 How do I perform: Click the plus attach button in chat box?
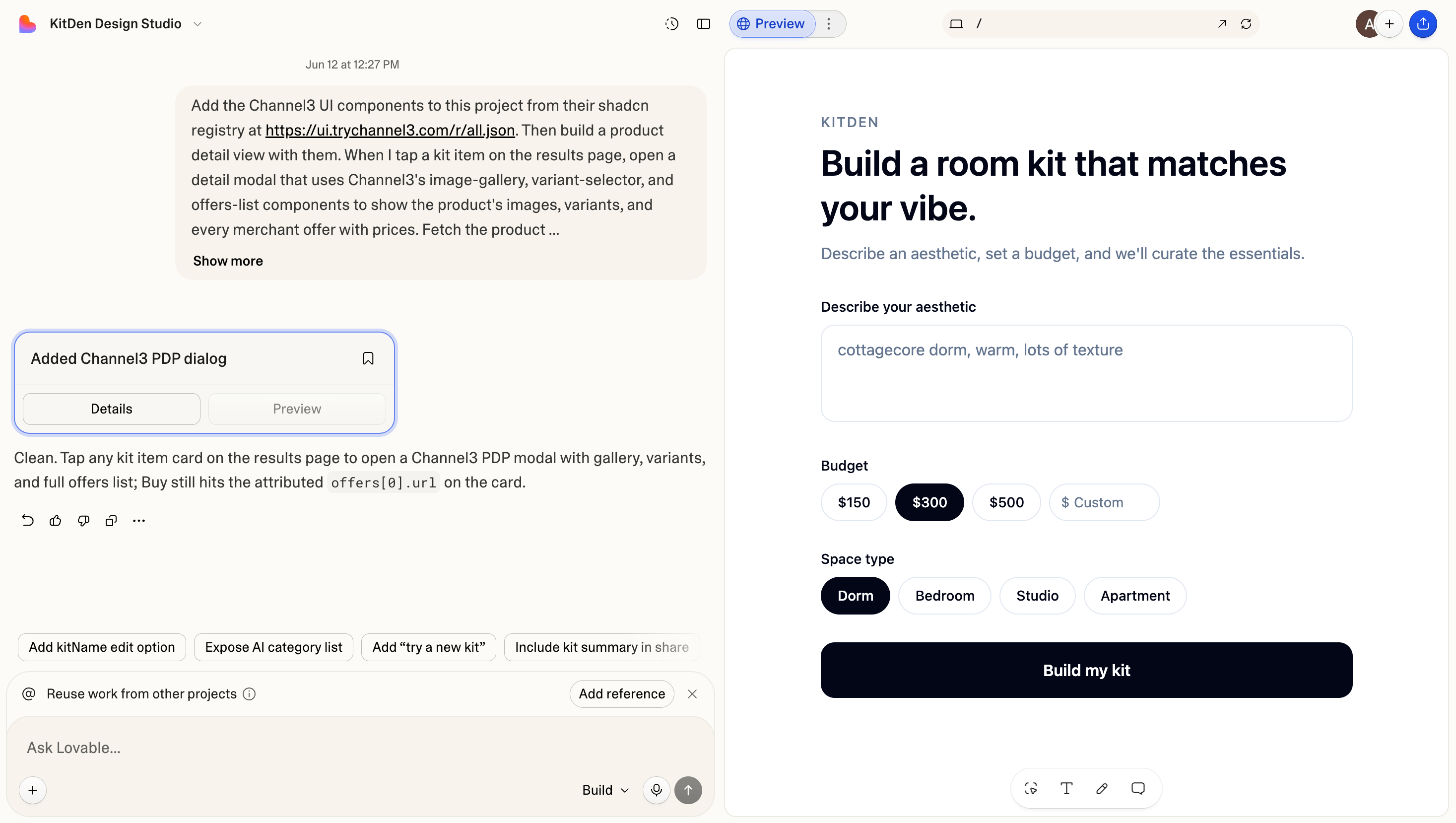(x=33, y=790)
